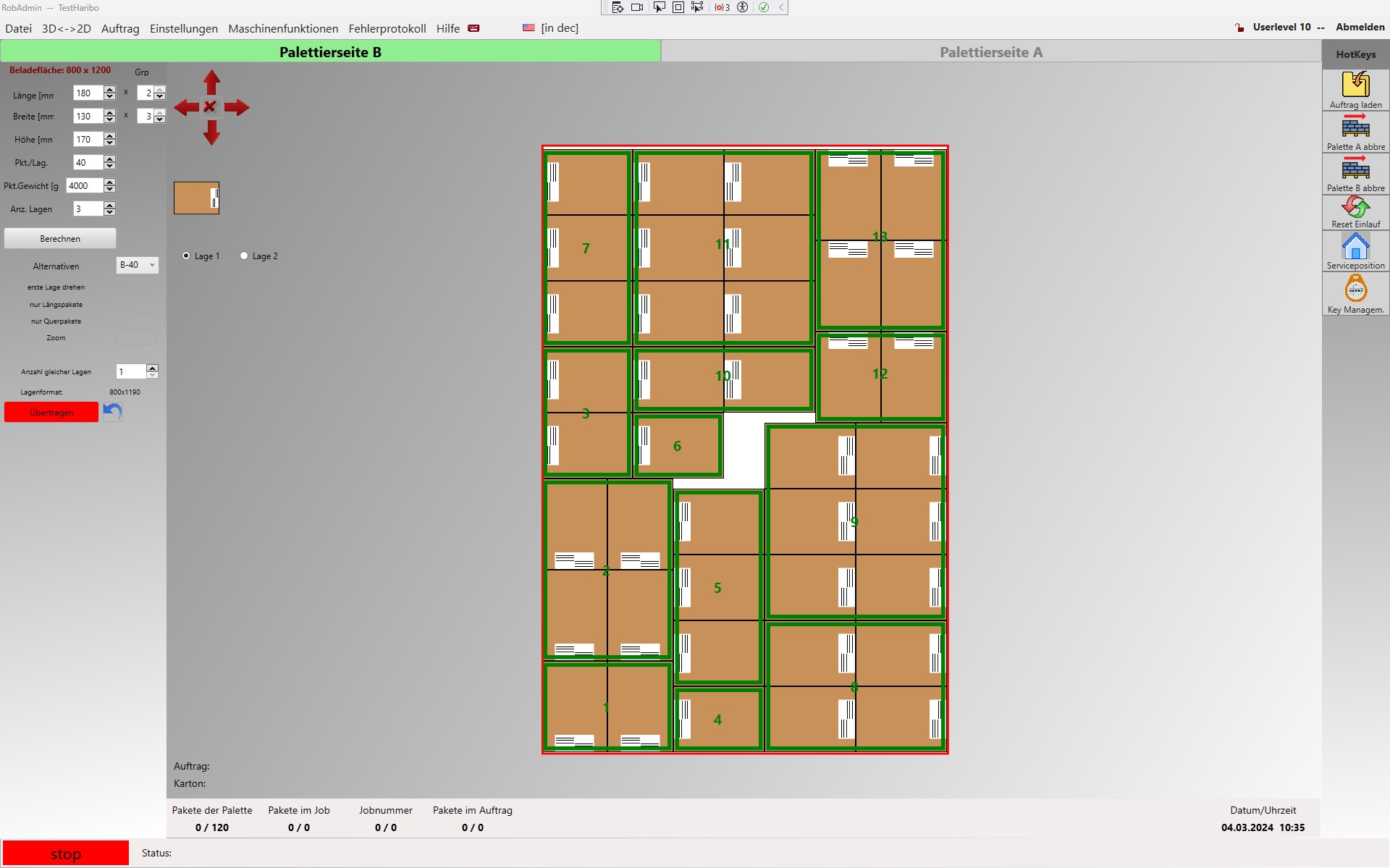Viewport: 1390px width, 868px height.
Task: Toggle the nur Querpakete option box
Action: (136, 321)
